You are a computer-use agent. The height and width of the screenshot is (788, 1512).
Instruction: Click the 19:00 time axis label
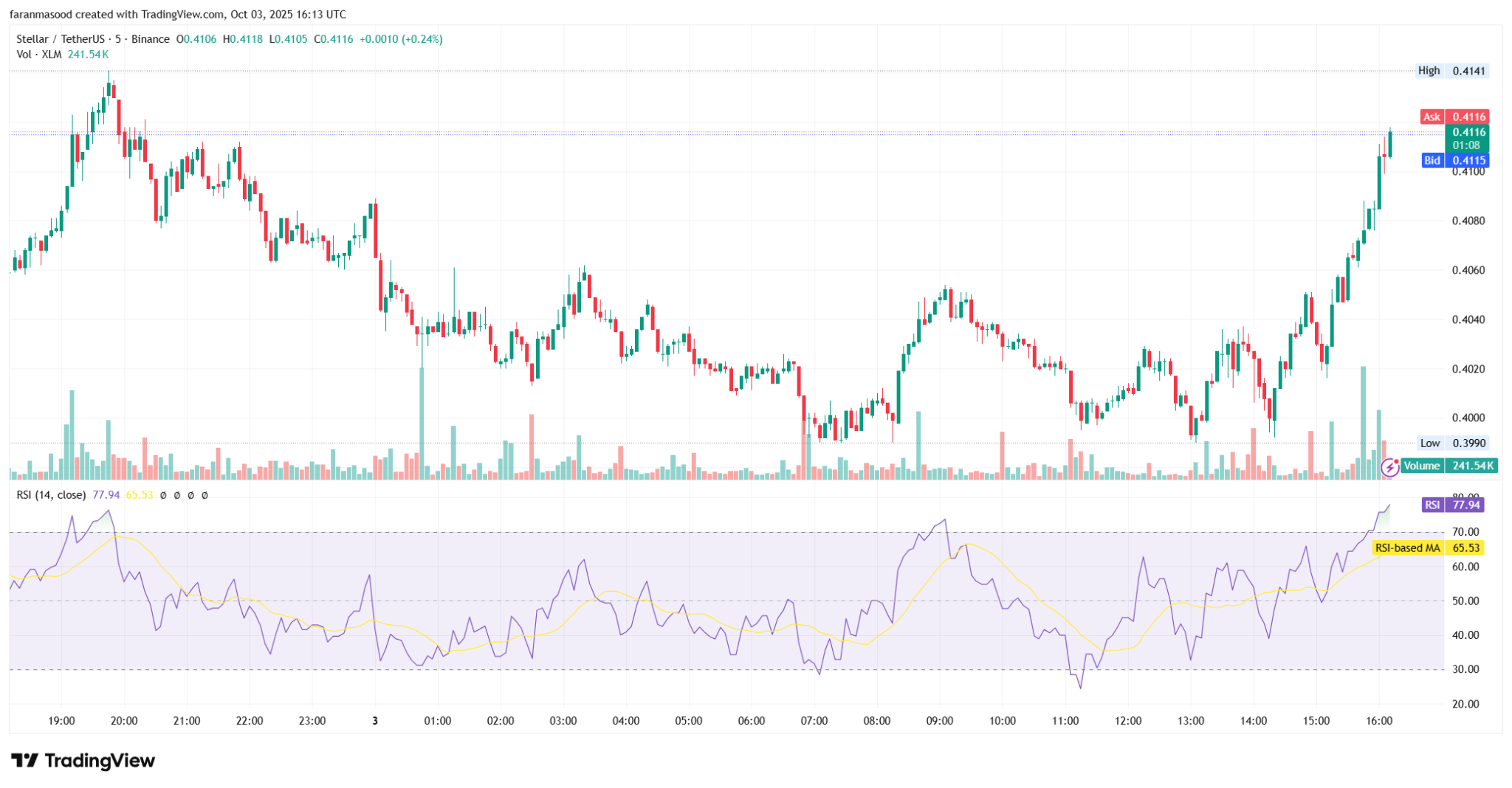pos(61,721)
